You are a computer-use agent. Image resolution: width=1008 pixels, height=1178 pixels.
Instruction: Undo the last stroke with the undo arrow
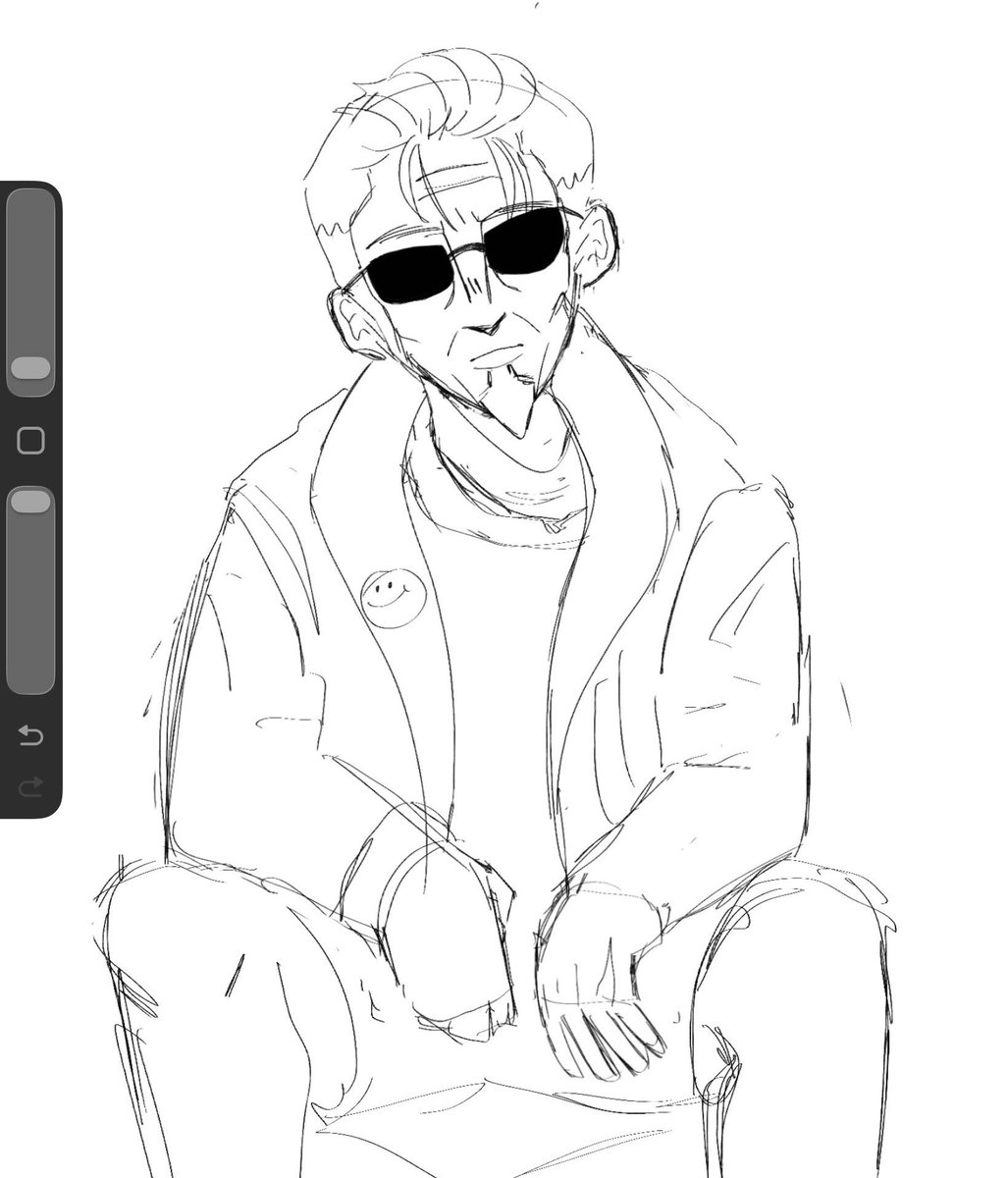coord(31,734)
